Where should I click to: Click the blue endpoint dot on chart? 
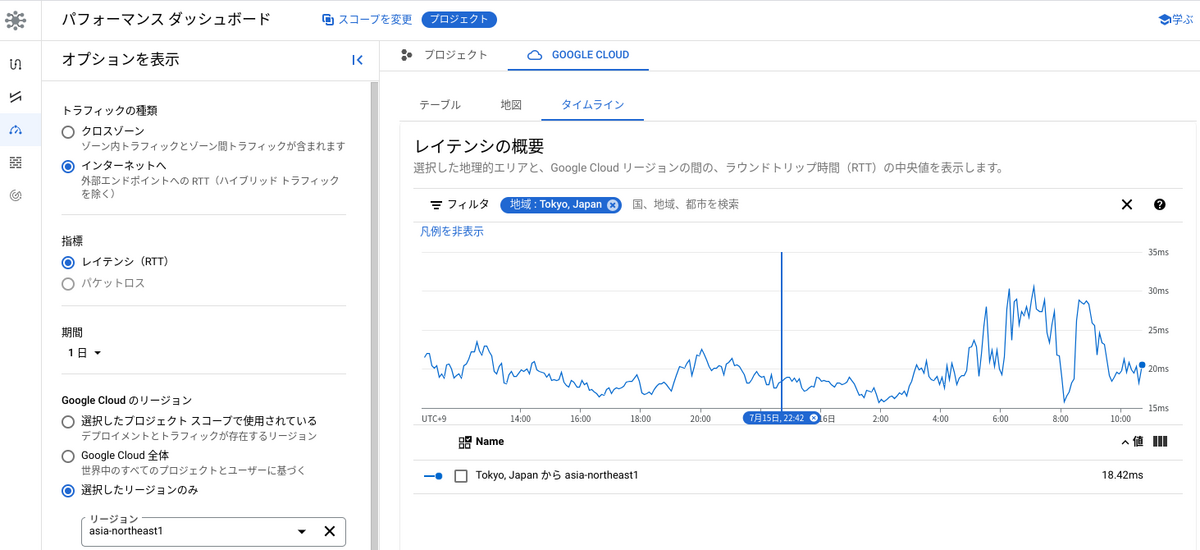pos(1142,365)
